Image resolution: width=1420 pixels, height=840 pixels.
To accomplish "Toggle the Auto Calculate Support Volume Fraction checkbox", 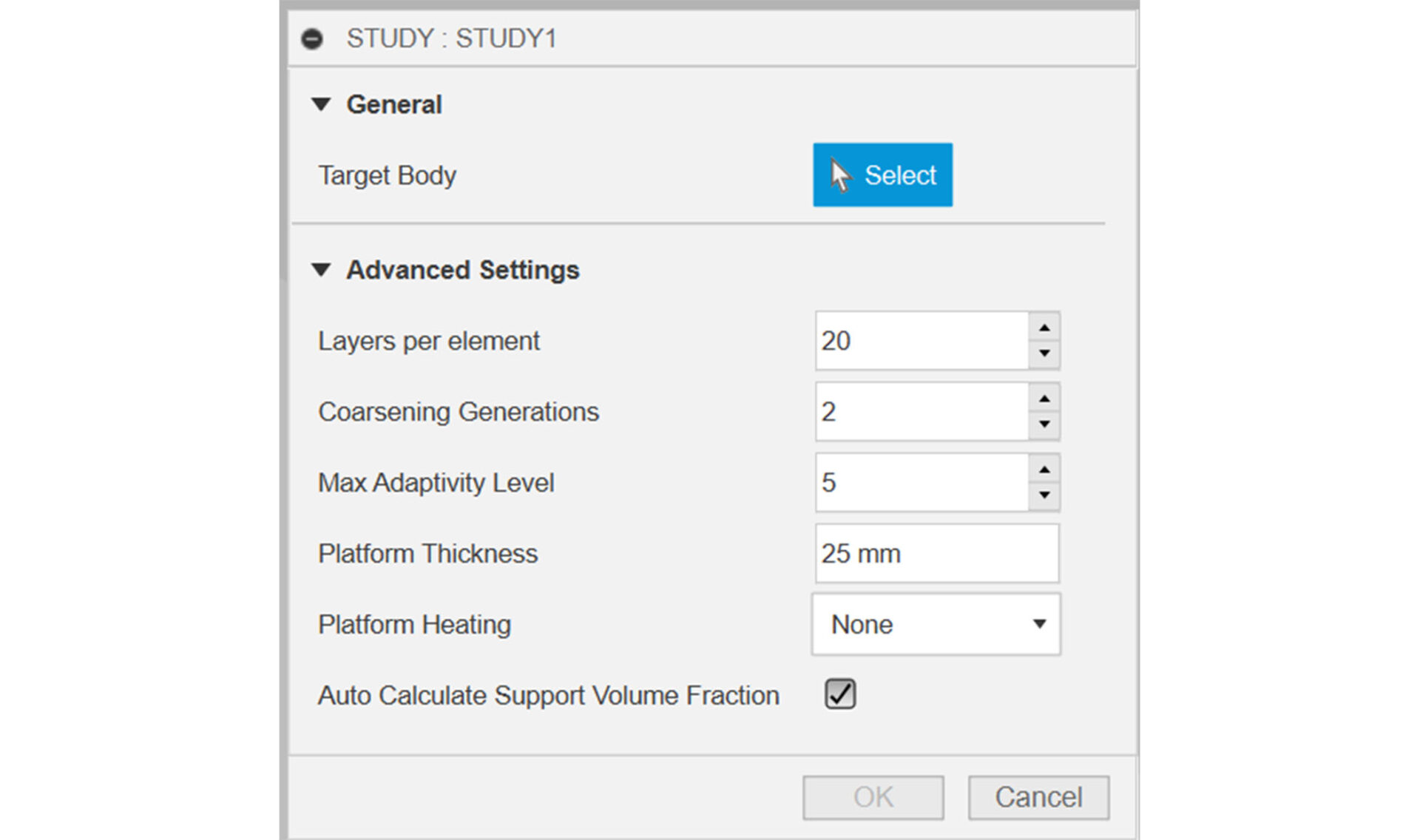I will [839, 694].
